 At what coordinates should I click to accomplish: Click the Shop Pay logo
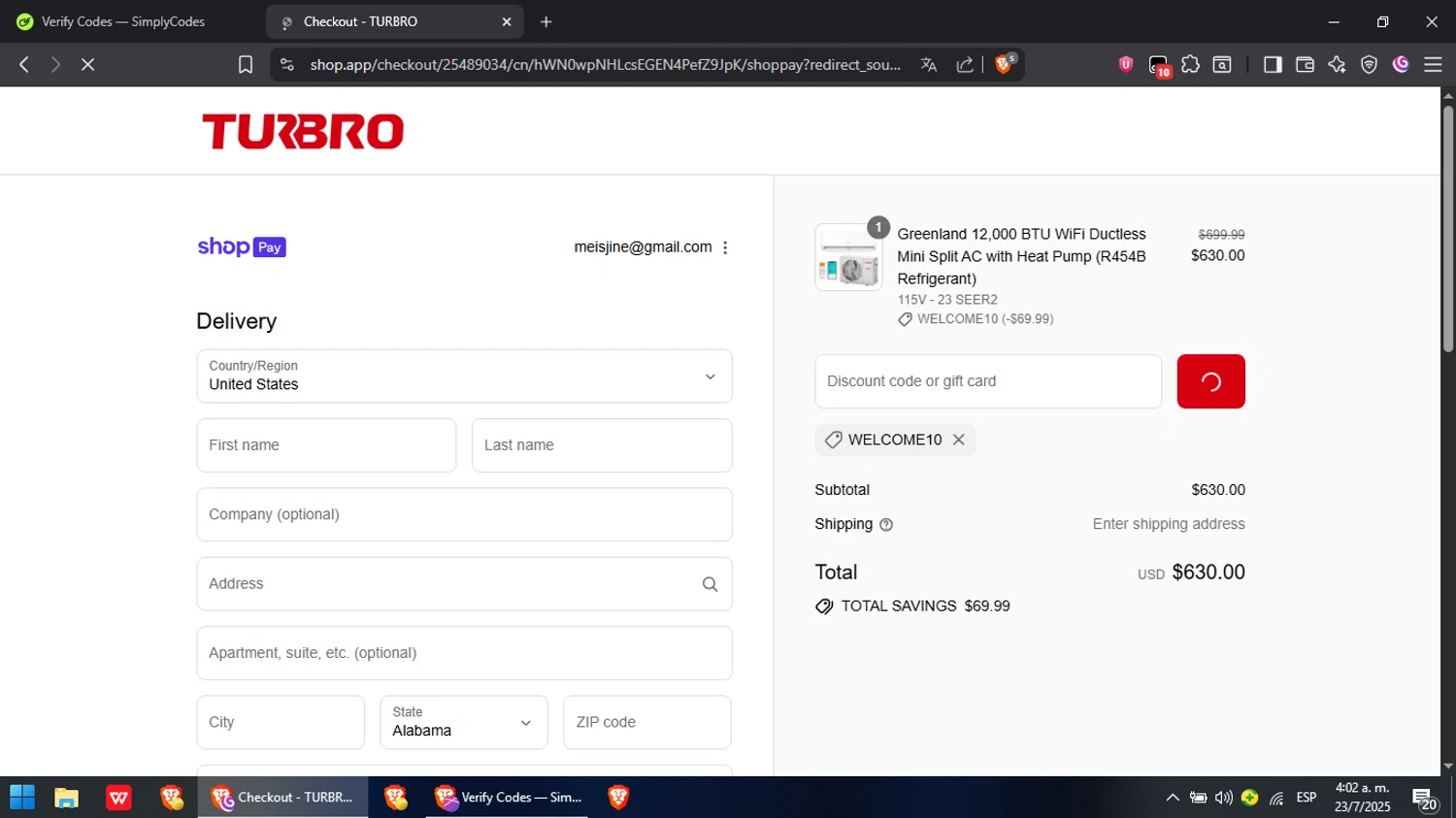click(242, 247)
